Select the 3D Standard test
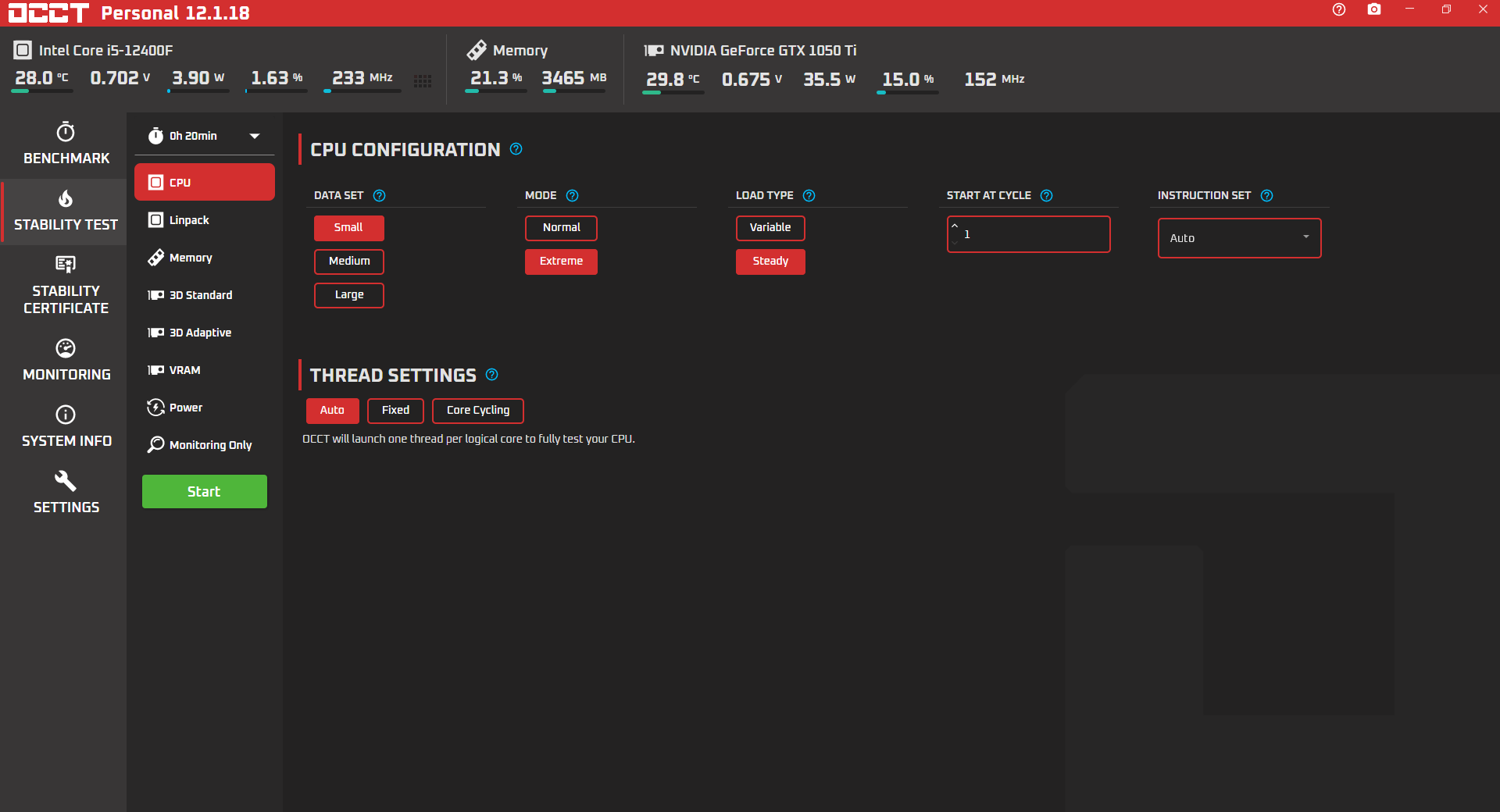The width and height of the screenshot is (1500, 812). pos(205,295)
